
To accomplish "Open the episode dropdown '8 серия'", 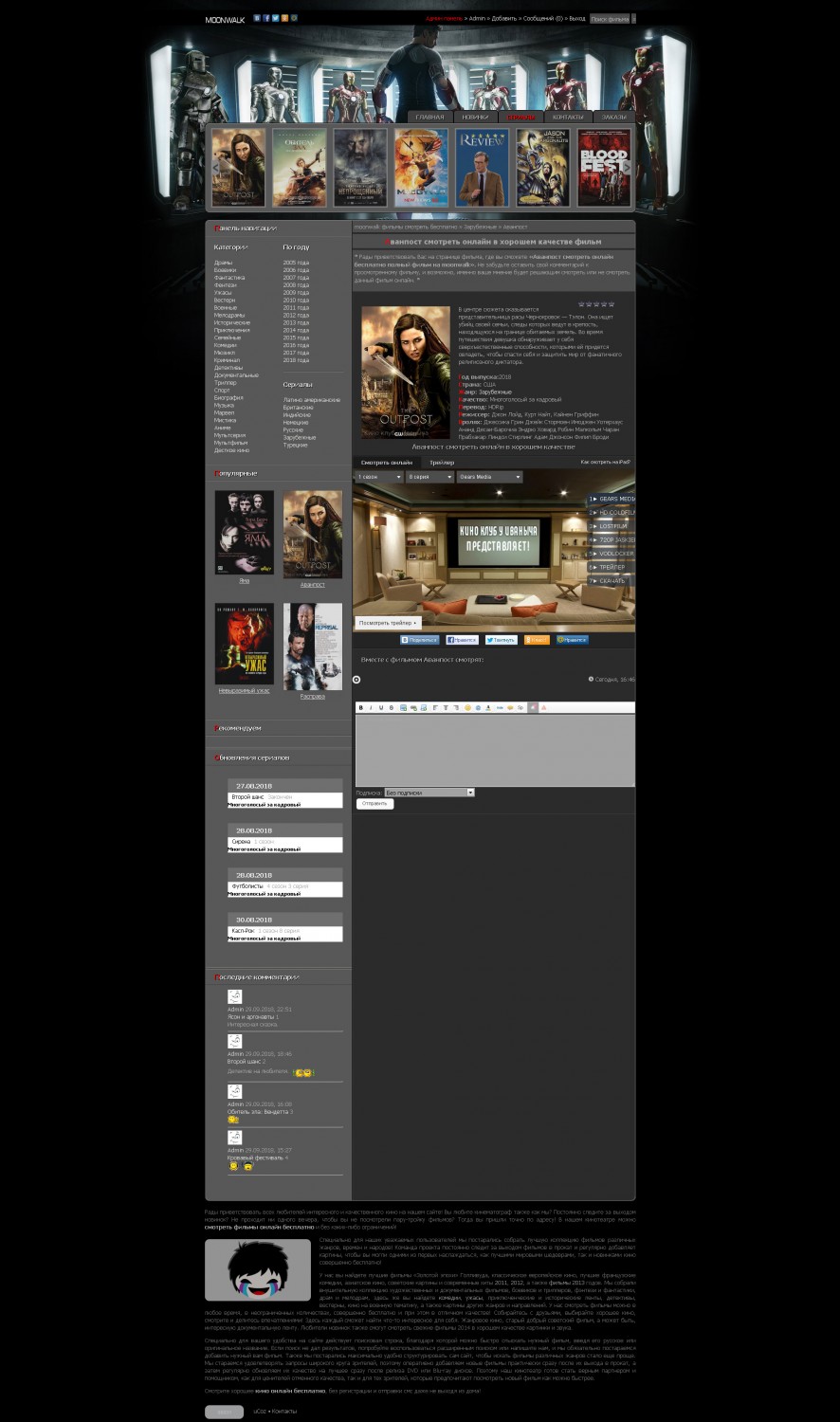I will point(430,477).
